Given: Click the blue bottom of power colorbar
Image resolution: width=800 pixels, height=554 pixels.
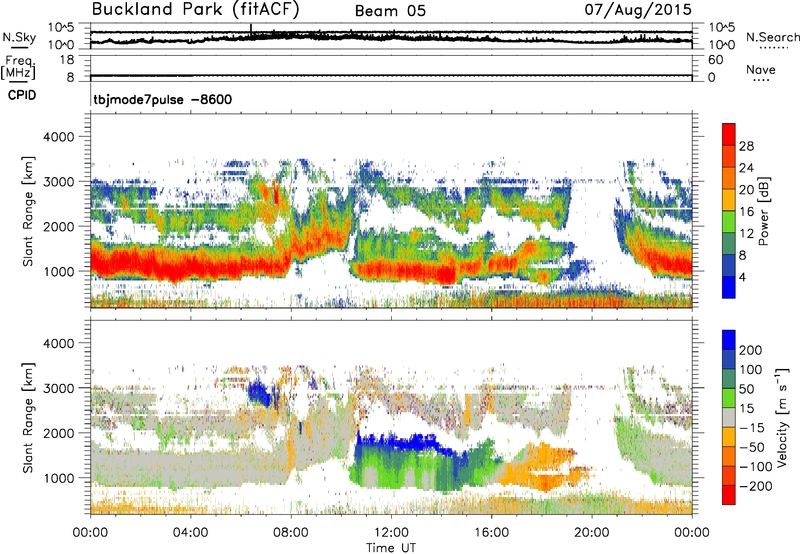Looking at the screenshot, I should (729, 287).
